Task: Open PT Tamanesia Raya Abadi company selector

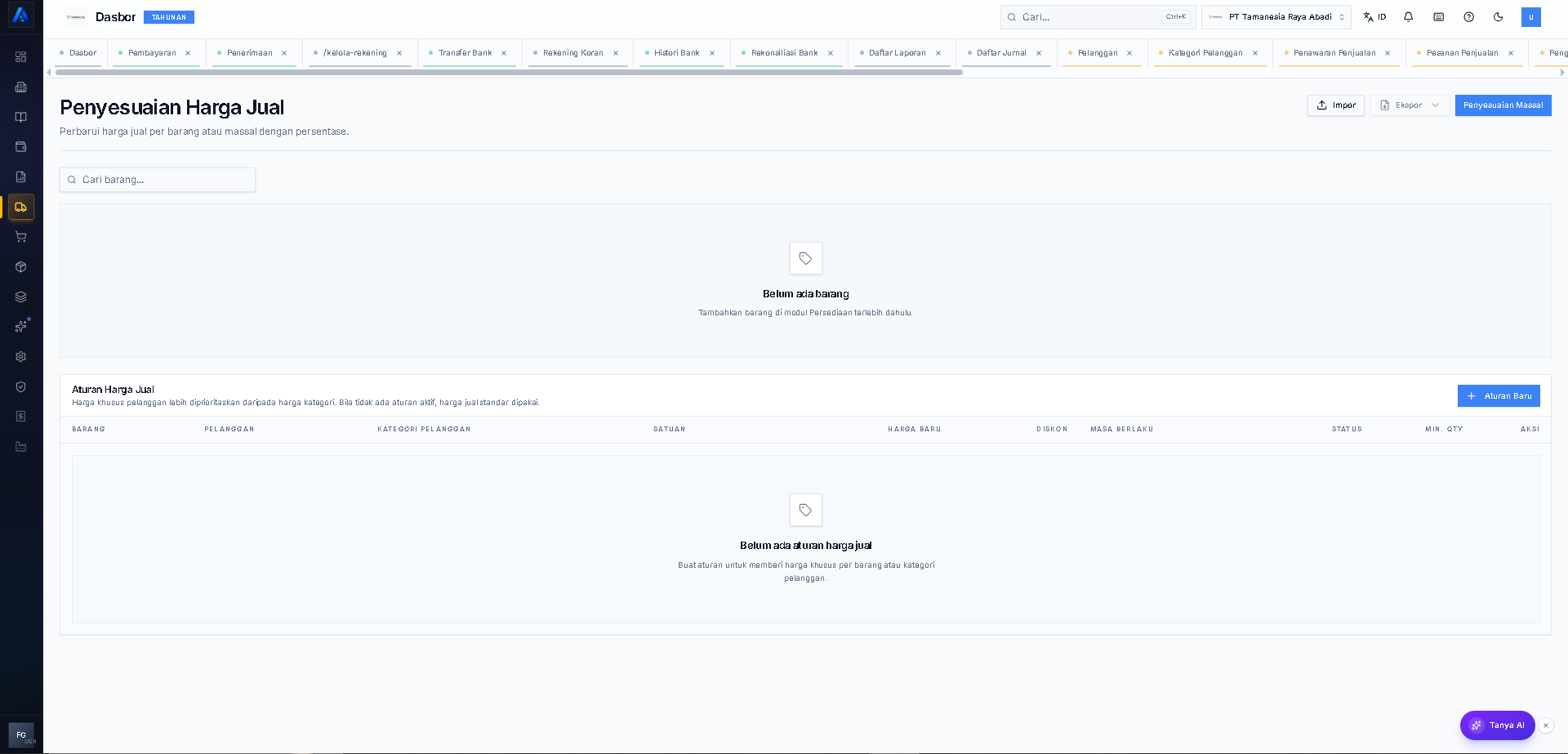Action: 1276,17
